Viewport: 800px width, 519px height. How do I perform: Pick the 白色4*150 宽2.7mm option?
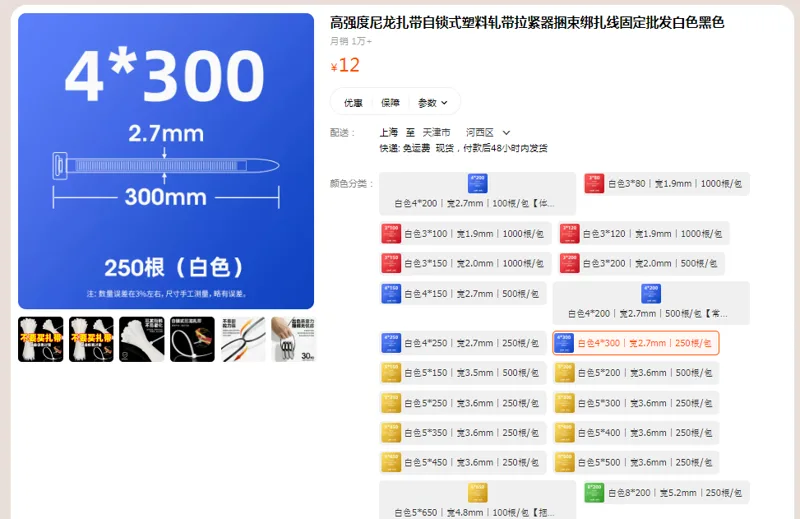pos(463,293)
